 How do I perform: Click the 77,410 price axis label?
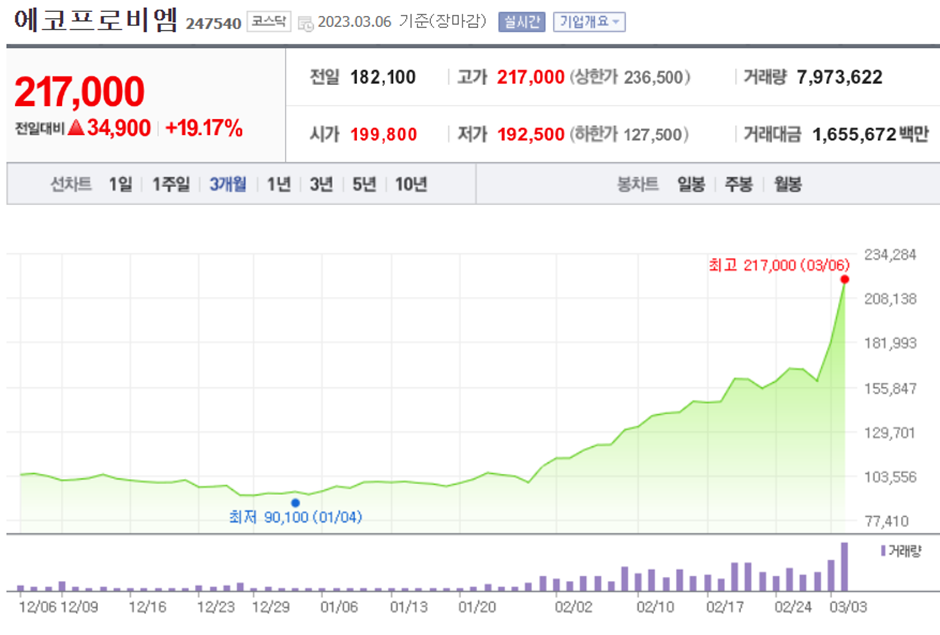click(887, 521)
